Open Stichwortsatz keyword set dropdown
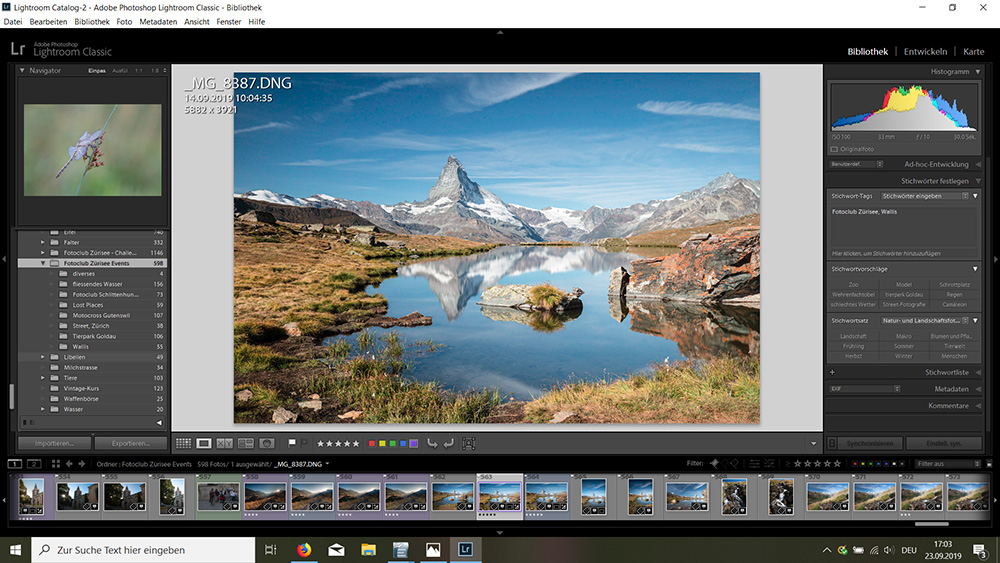 (x=925, y=320)
